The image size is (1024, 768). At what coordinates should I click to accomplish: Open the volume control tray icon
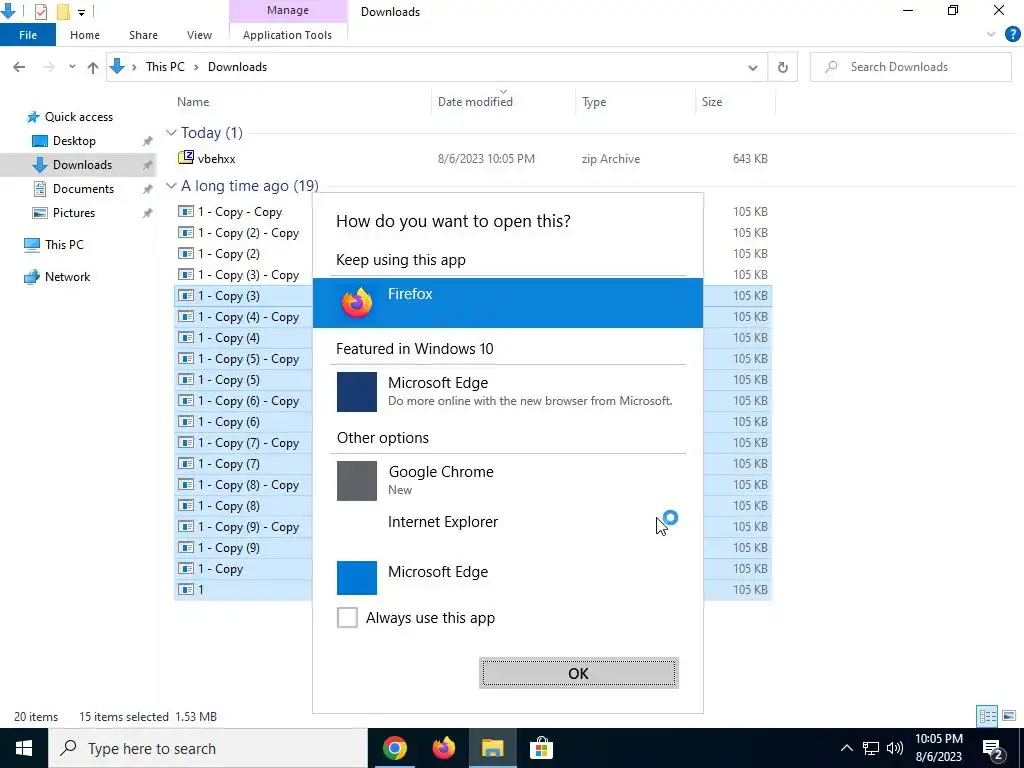[x=895, y=748]
